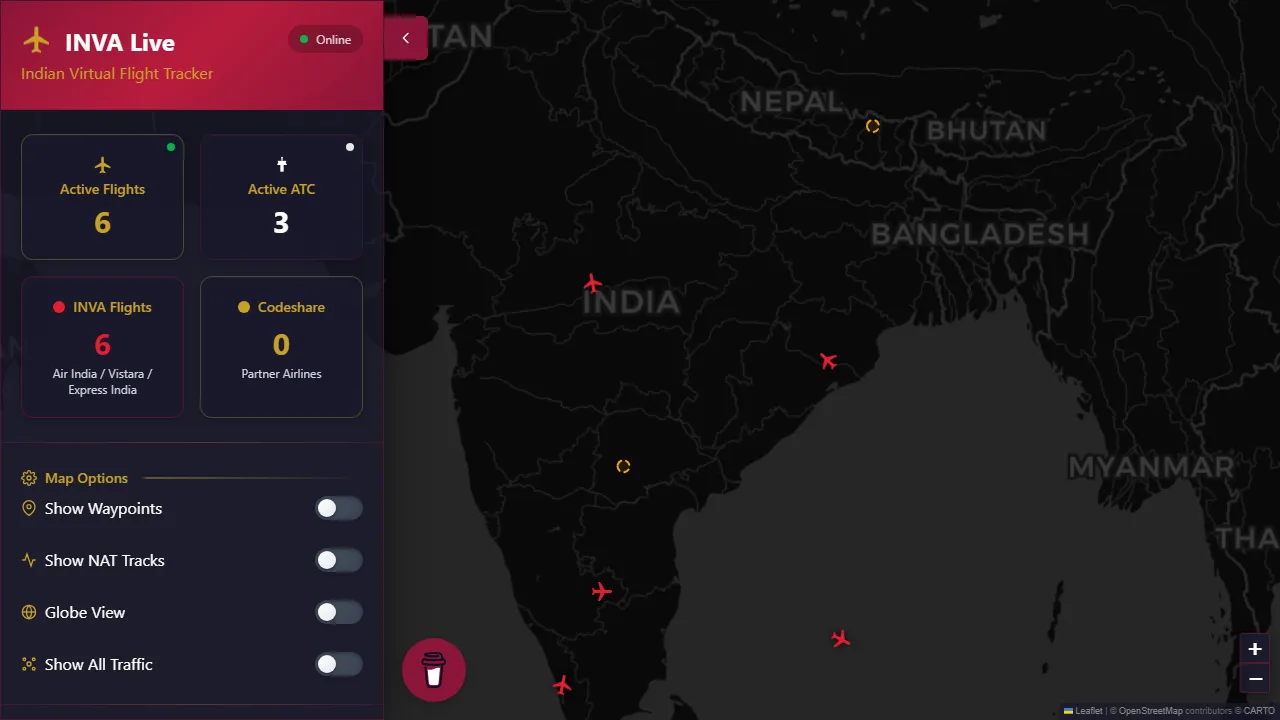Image resolution: width=1280 pixels, height=720 pixels.
Task: Click the plane icon near the Kerala coastline
Action: pyautogui.click(x=562, y=685)
